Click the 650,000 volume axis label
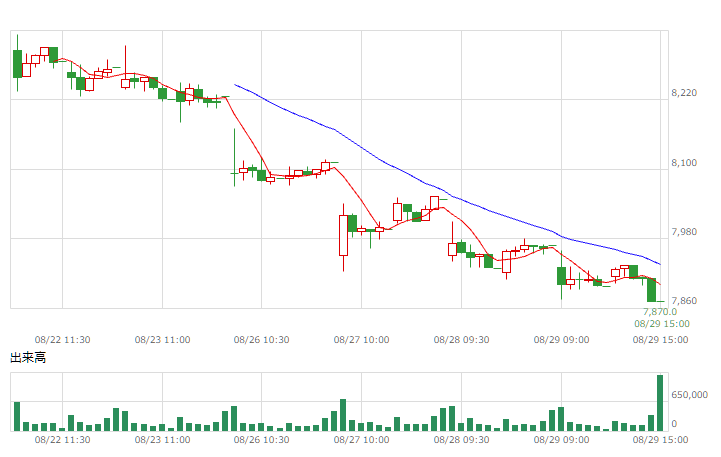Image resolution: width=721 pixels, height=457 pixels. tap(689, 395)
